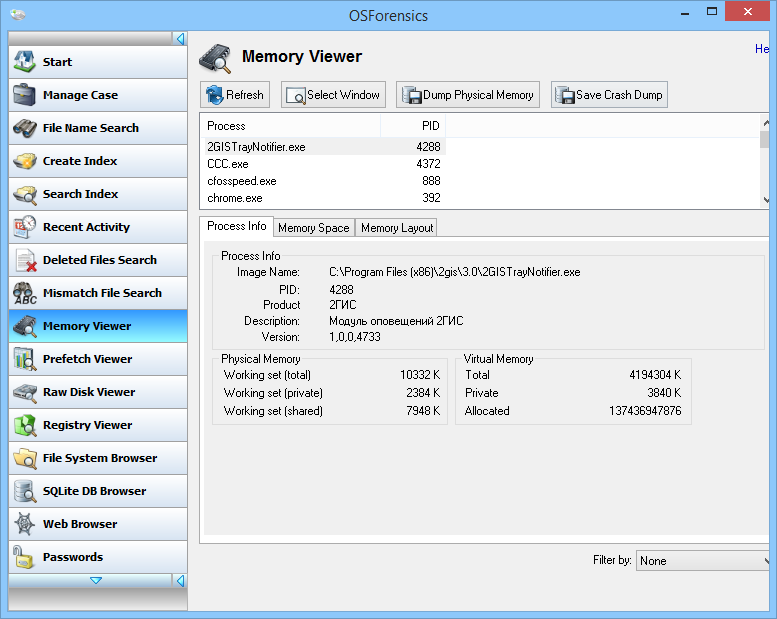This screenshot has height=619, width=777.
Task: Maximize the OSForensics window
Action: (x=712, y=12)
